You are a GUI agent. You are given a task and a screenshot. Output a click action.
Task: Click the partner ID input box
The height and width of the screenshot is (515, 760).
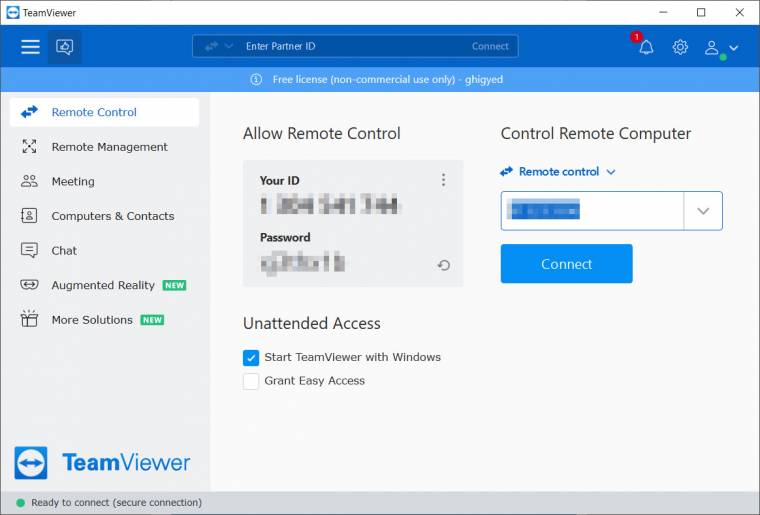coord(592,211)
